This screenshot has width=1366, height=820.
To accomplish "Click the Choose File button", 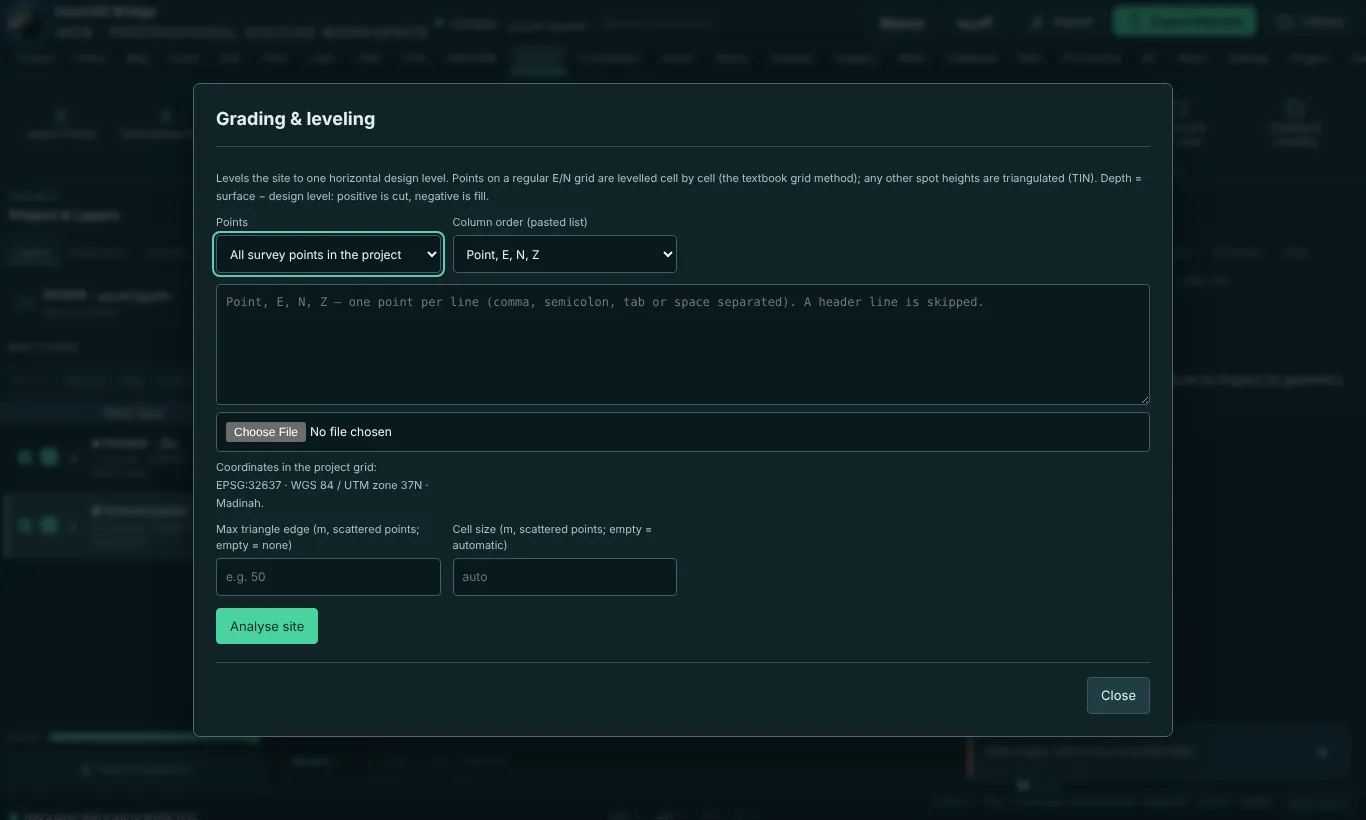I will (266, 432).
